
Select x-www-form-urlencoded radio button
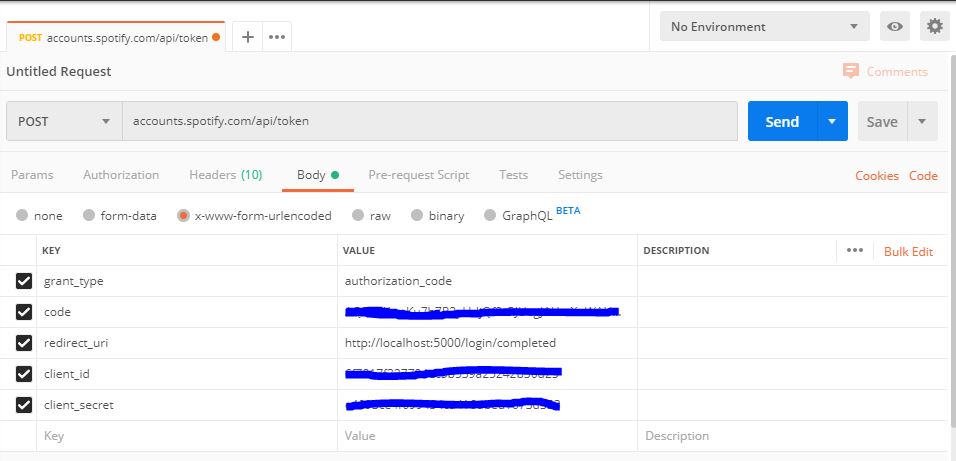[x=184, y=215]
